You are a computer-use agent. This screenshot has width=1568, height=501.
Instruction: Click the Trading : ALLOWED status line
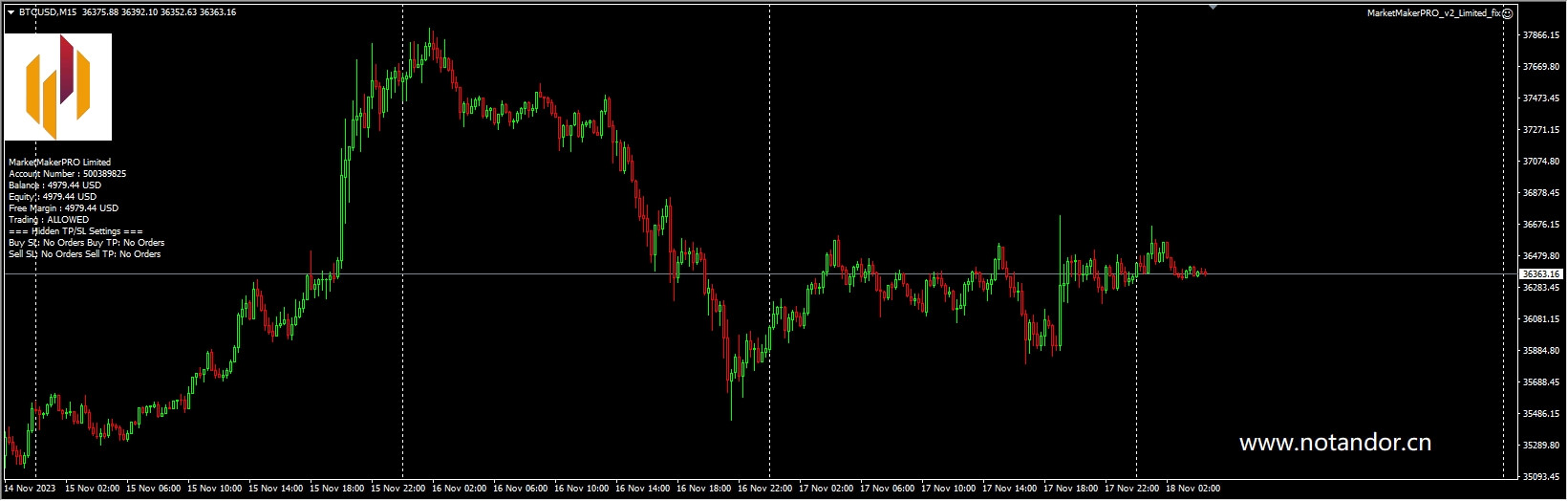(x=49, y=220)
